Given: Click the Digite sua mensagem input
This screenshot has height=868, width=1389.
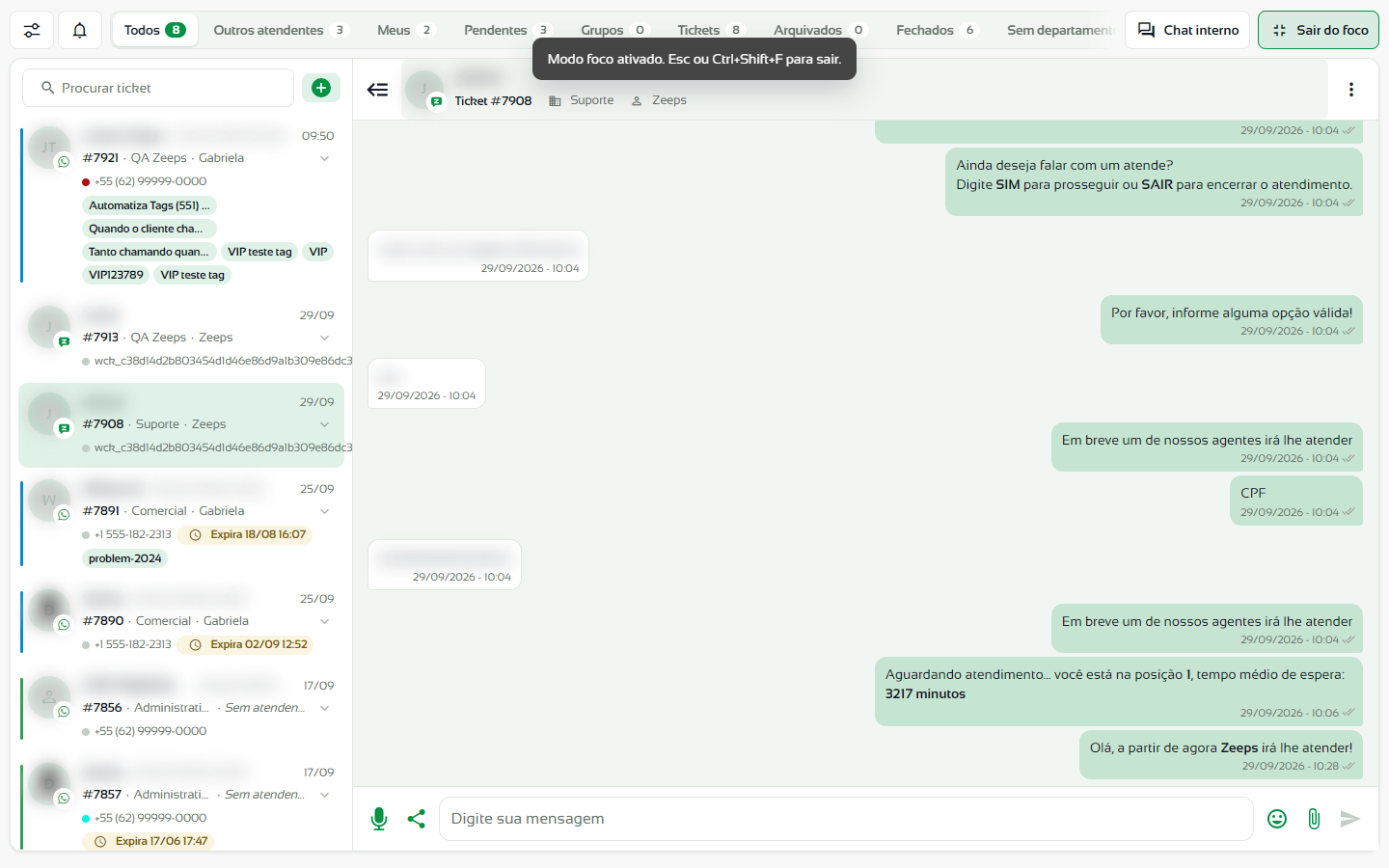Looking at the screenshot, I should pyautogui.click(x=846, y=819).
